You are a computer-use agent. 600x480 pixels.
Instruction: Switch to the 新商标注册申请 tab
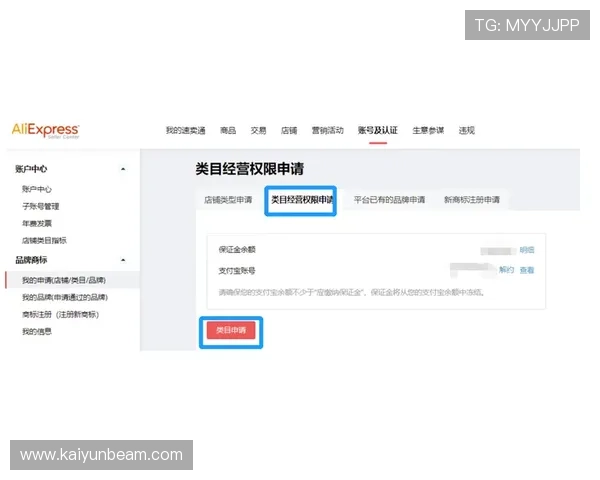coord(472,200)
